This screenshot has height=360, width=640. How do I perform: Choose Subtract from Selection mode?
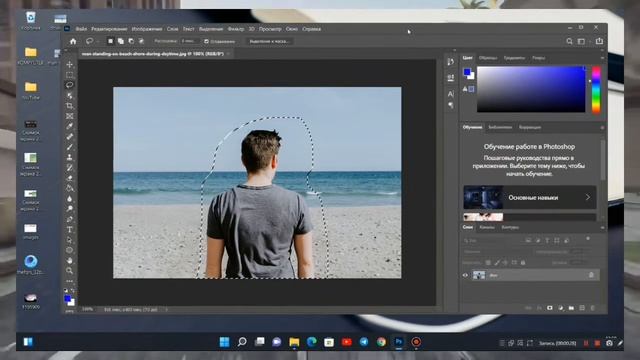click(131, 41)
